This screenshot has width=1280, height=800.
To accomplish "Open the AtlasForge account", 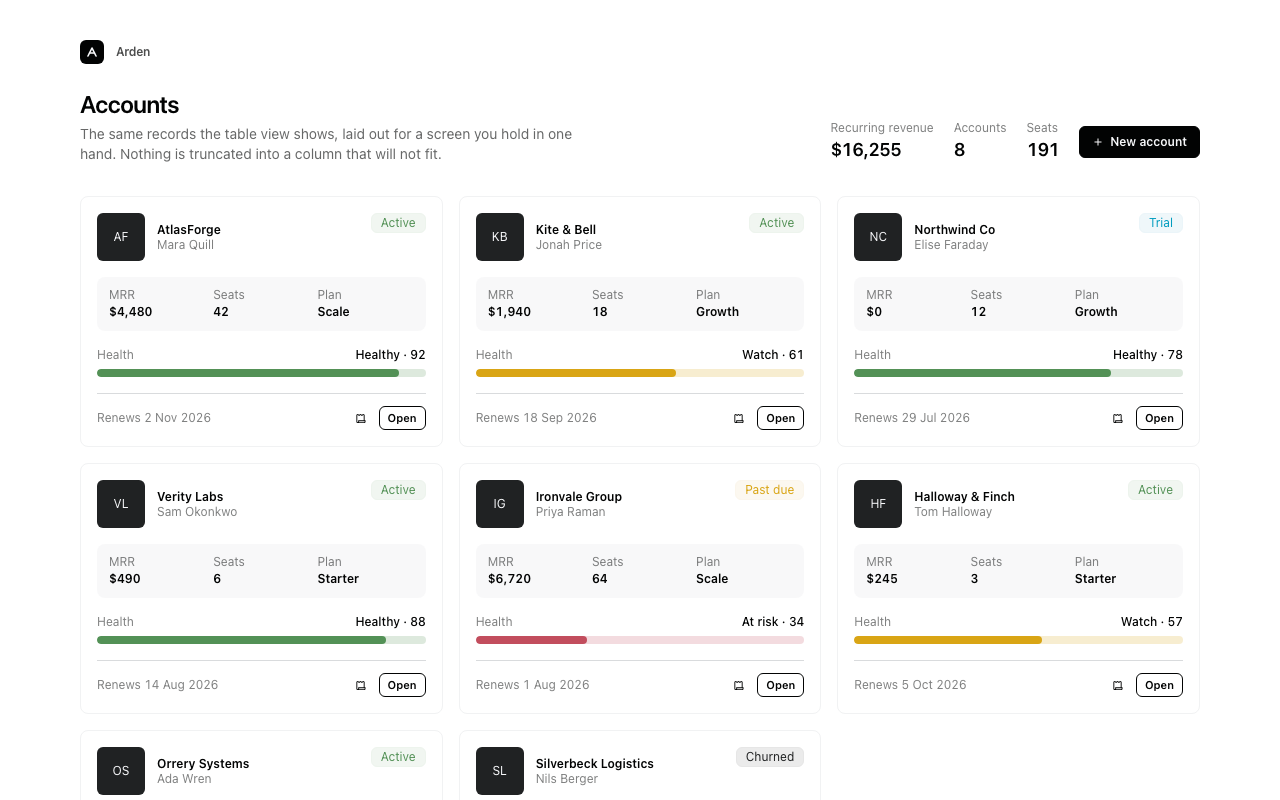I will [402, 418].
